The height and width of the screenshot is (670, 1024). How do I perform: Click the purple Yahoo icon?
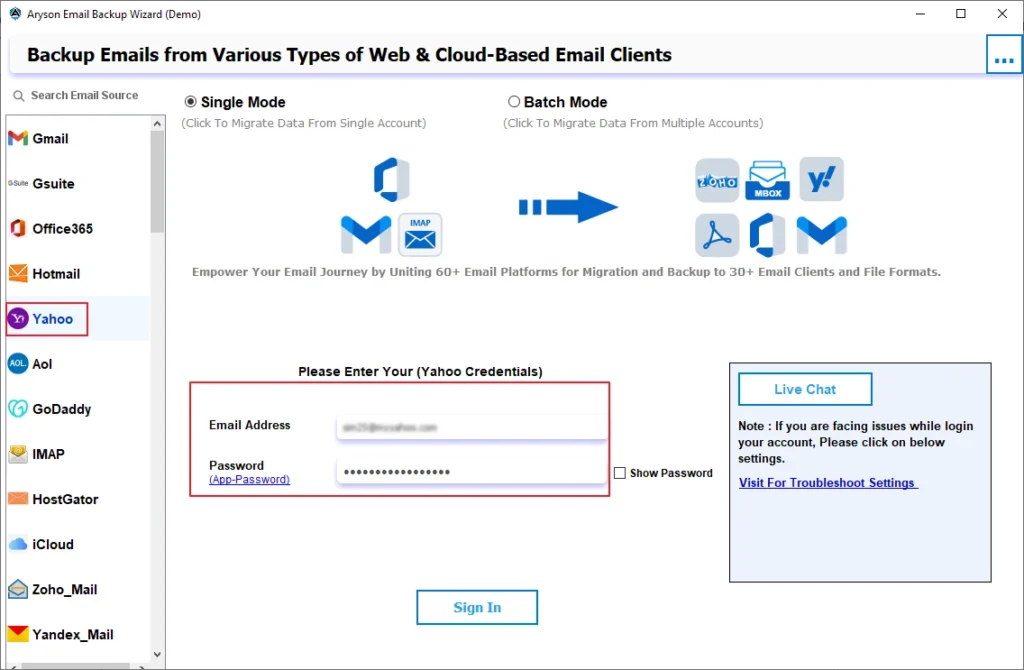[18, 319]
